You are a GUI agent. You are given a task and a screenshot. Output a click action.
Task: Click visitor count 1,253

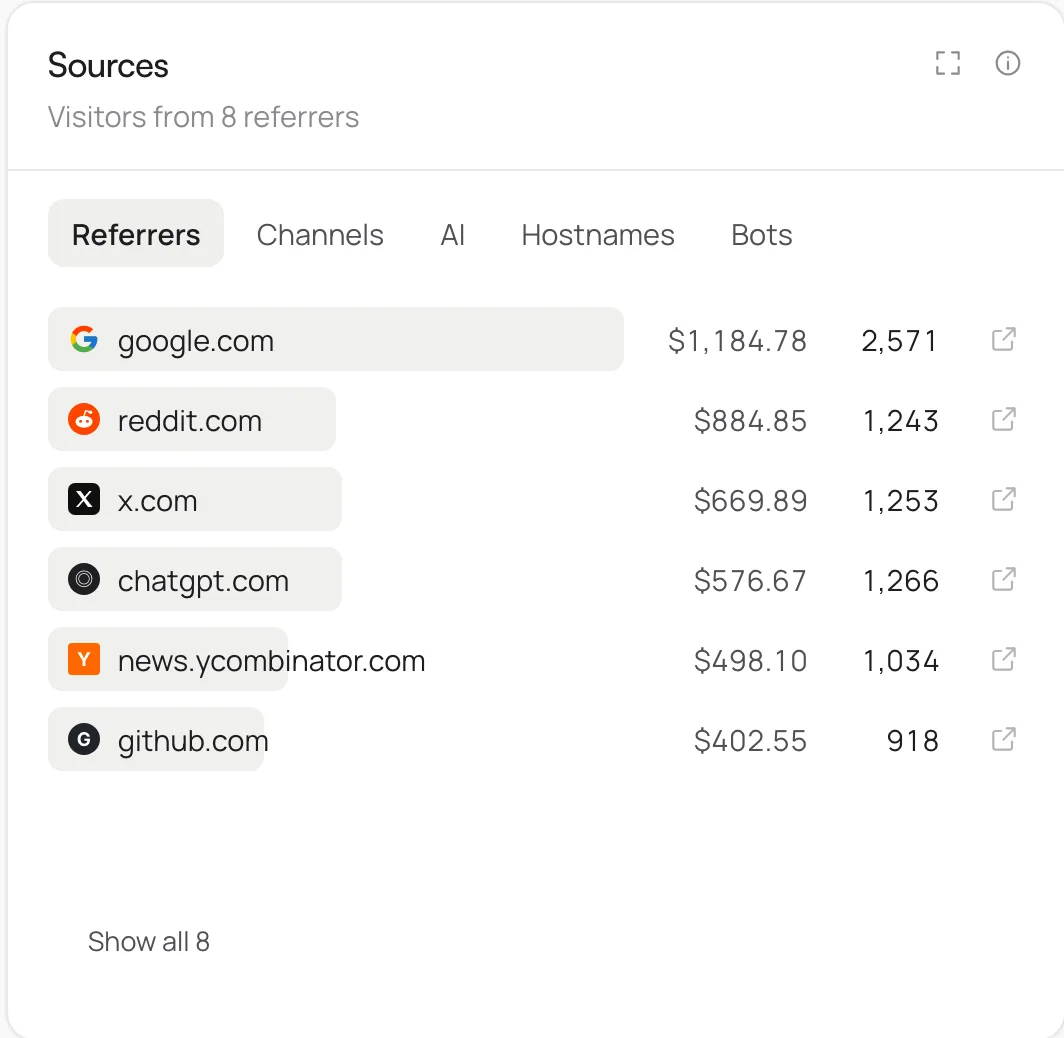(900, 501)
